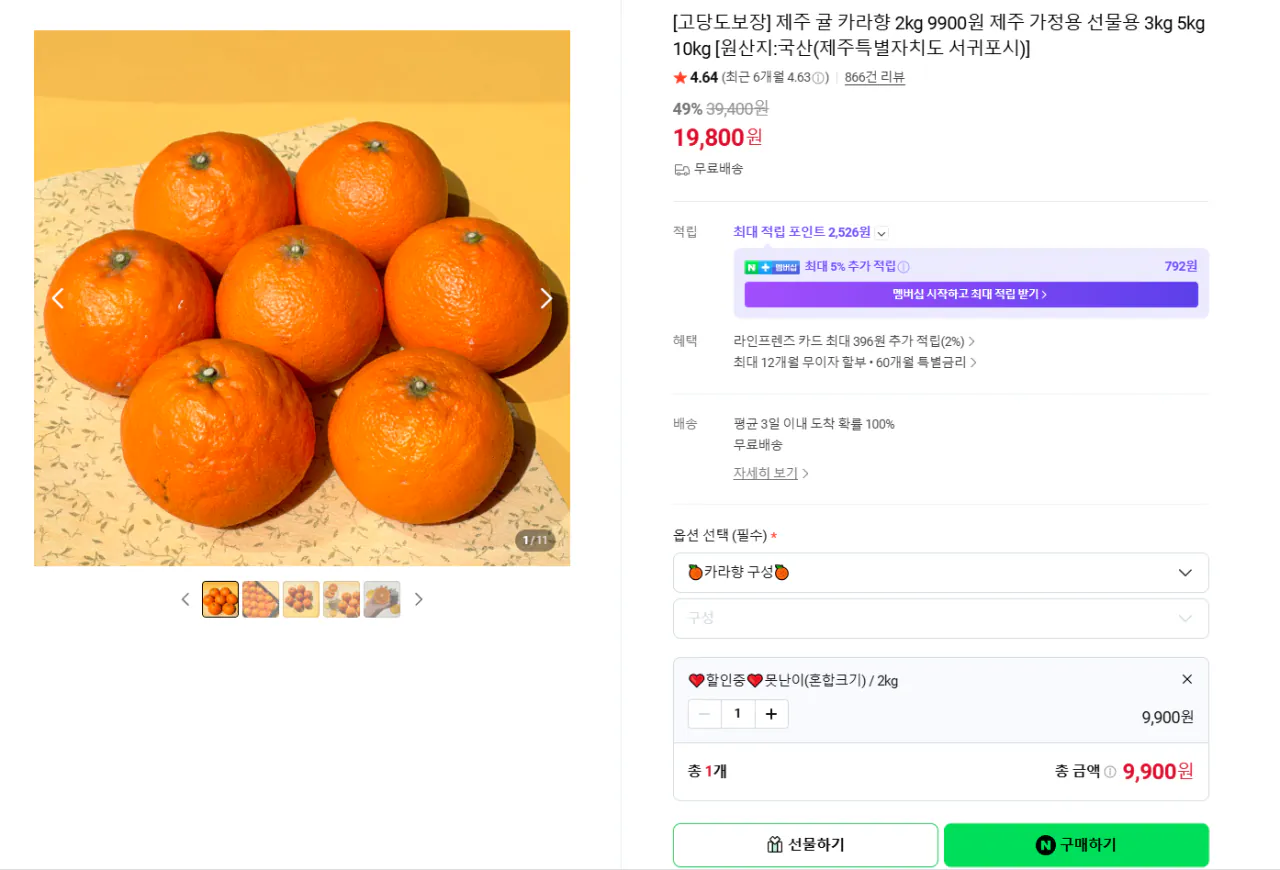Open the 카라향 구성 option dropdown
1280x870 pixels.
coord(940,573)
